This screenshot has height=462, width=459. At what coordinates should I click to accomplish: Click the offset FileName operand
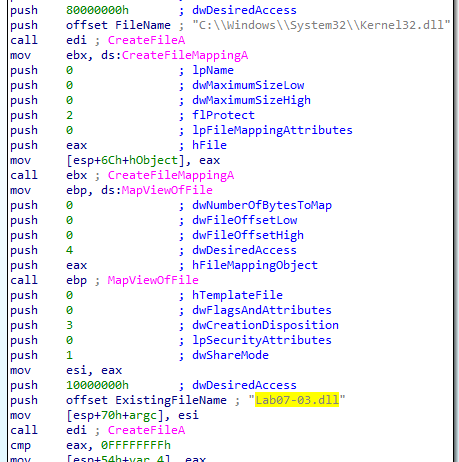pyautogui.click(x=118, y=25)
